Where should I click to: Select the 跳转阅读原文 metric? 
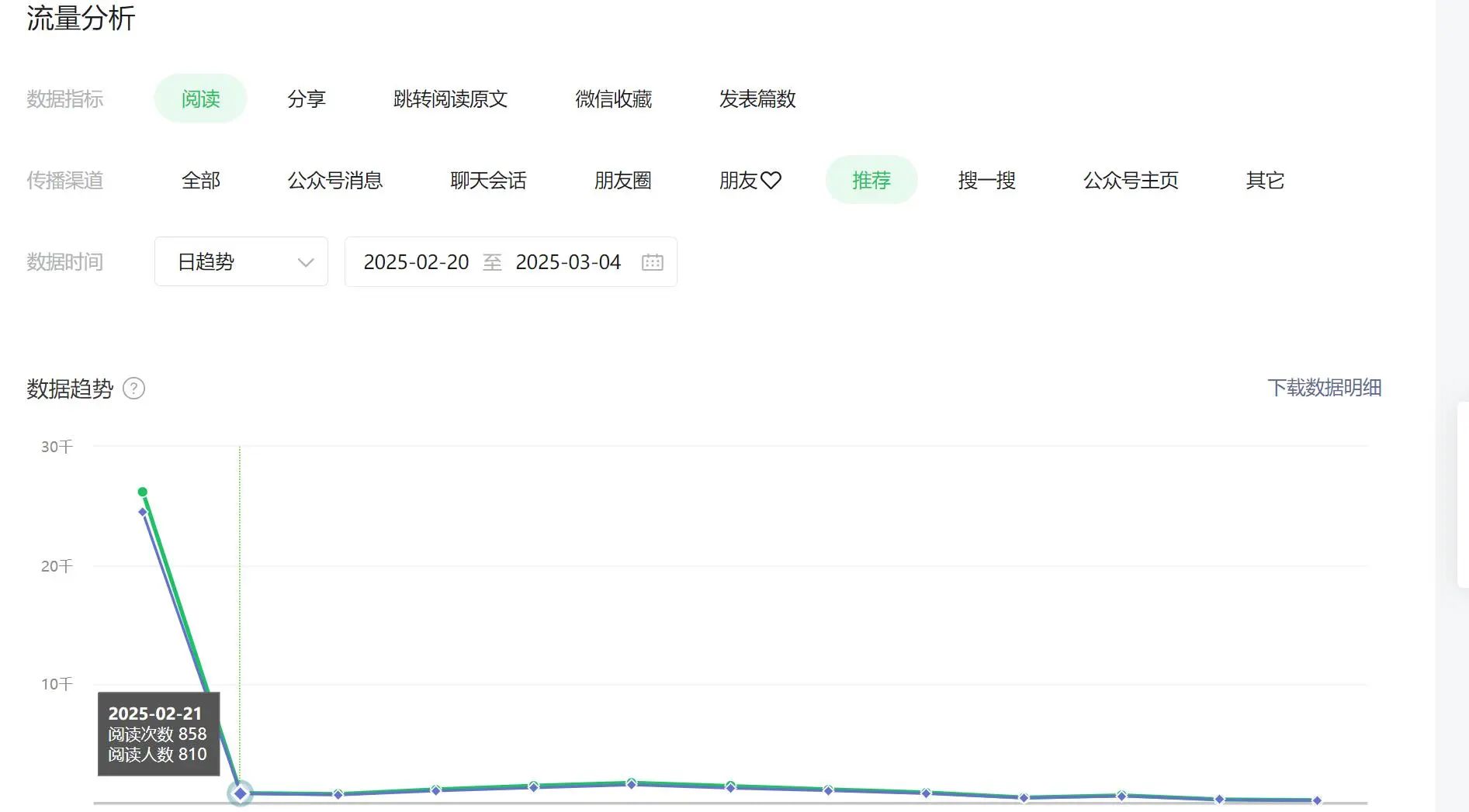click(450, 98)
